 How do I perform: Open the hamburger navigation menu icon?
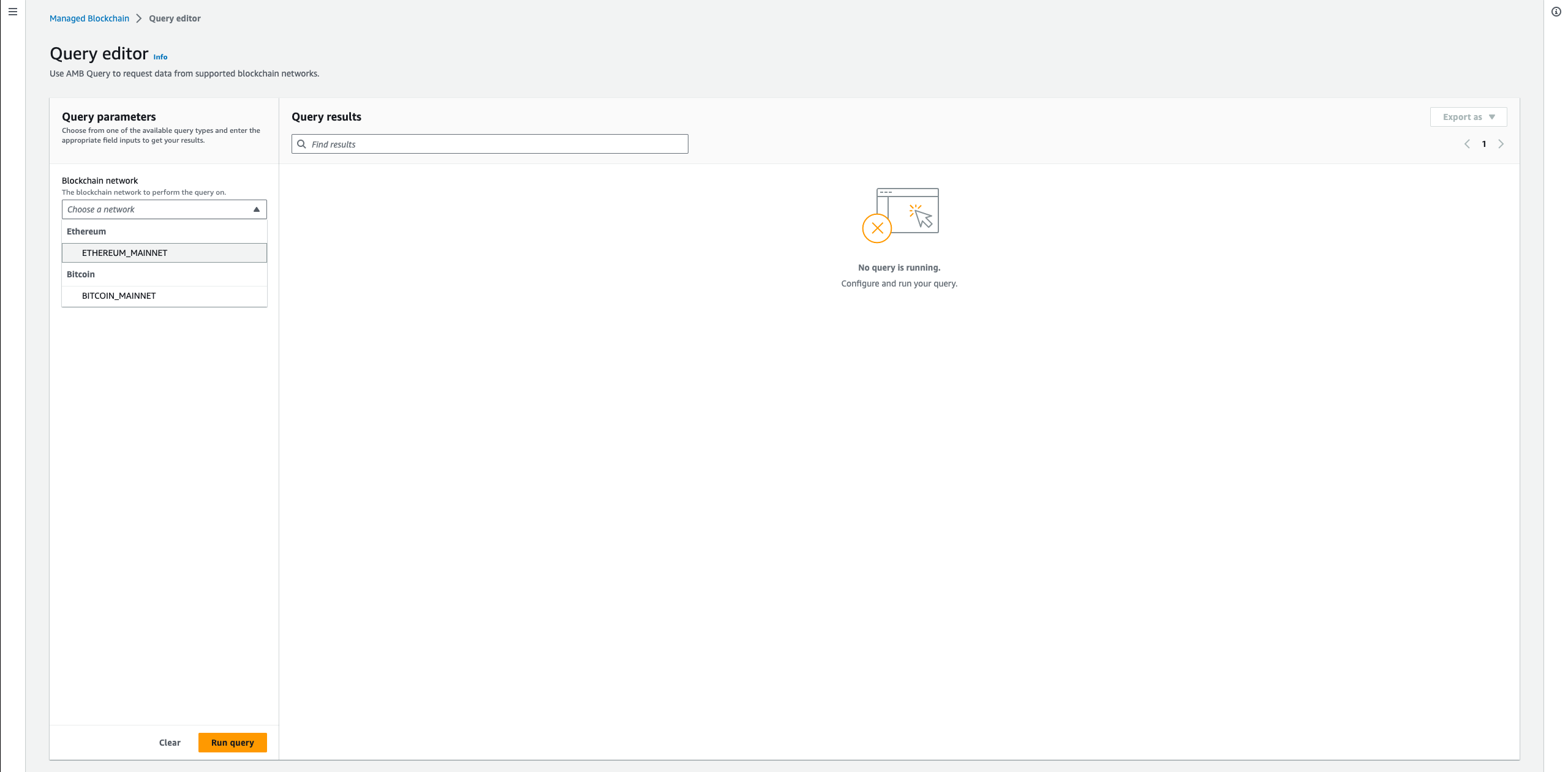pyautogui.click(x=12, y=12)
